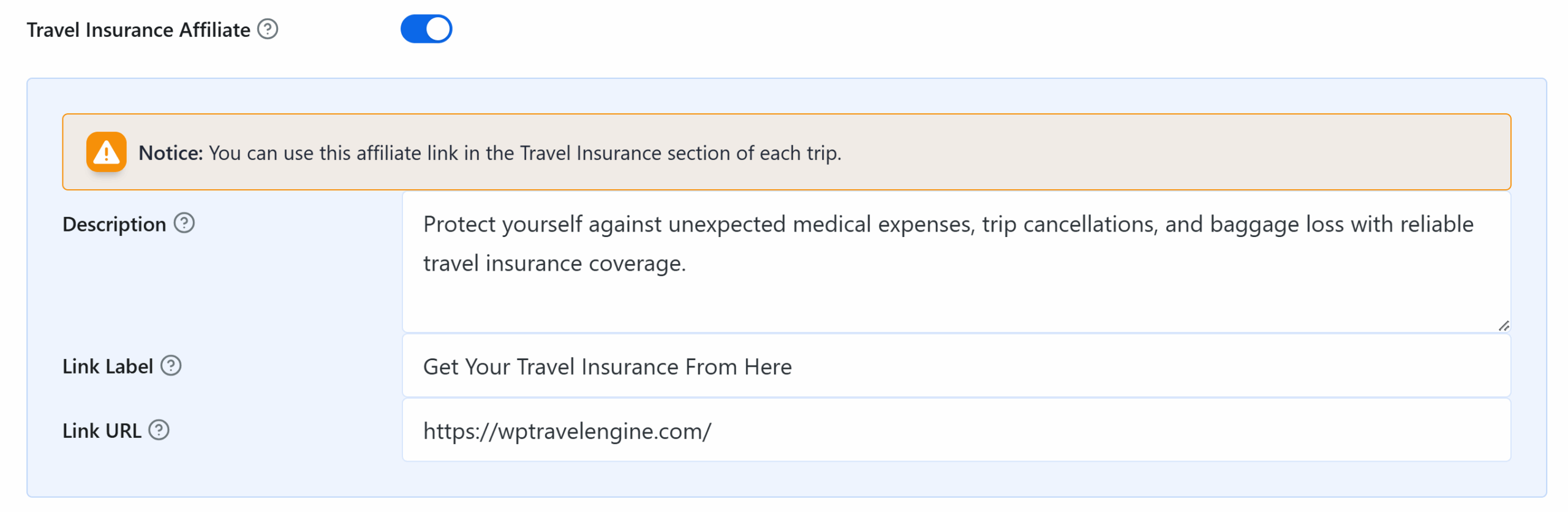This screenshot has width=1568, height=512.
Task: Click on the "wptravelengine.com" URL text
Action: [603, 431]
